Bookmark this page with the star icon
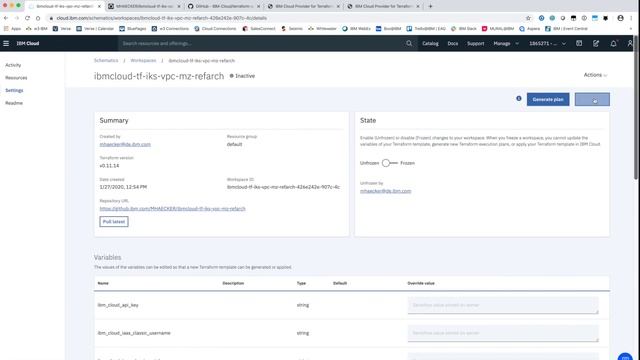Screen dimensions: 640x360 tap(528, 18)
